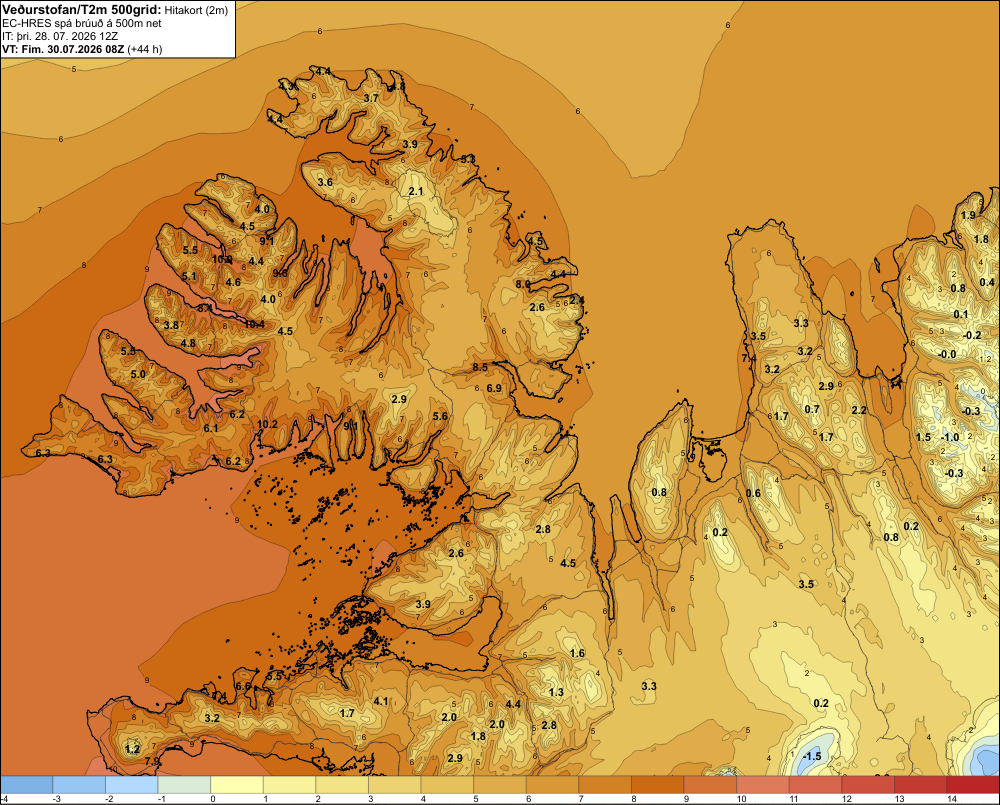Select the 5.6 temperature label
Viewport: 1000px width, 805px height.
click(440, 417)
